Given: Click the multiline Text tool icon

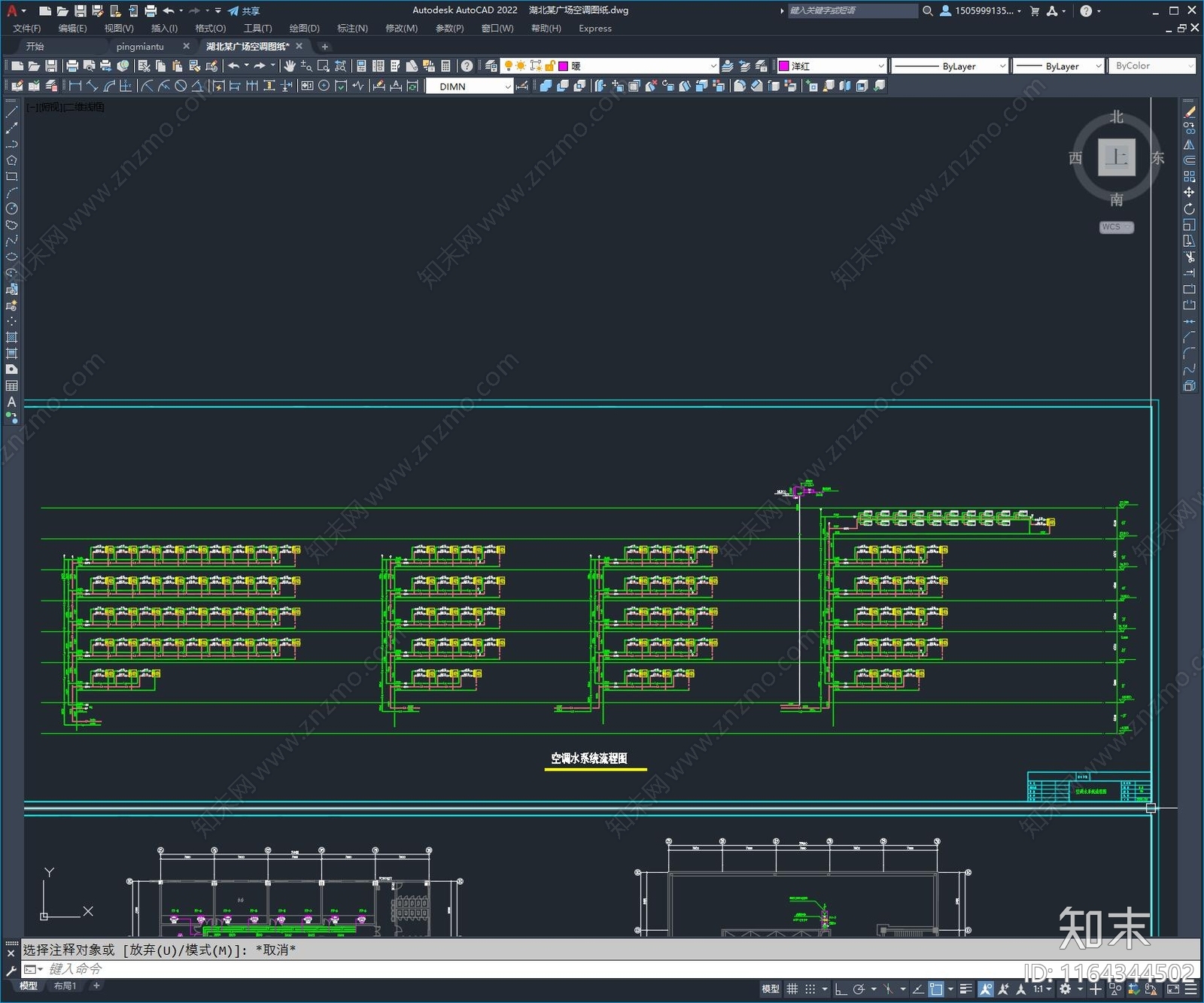Looking at the screenshot, I should click(11, 402).
